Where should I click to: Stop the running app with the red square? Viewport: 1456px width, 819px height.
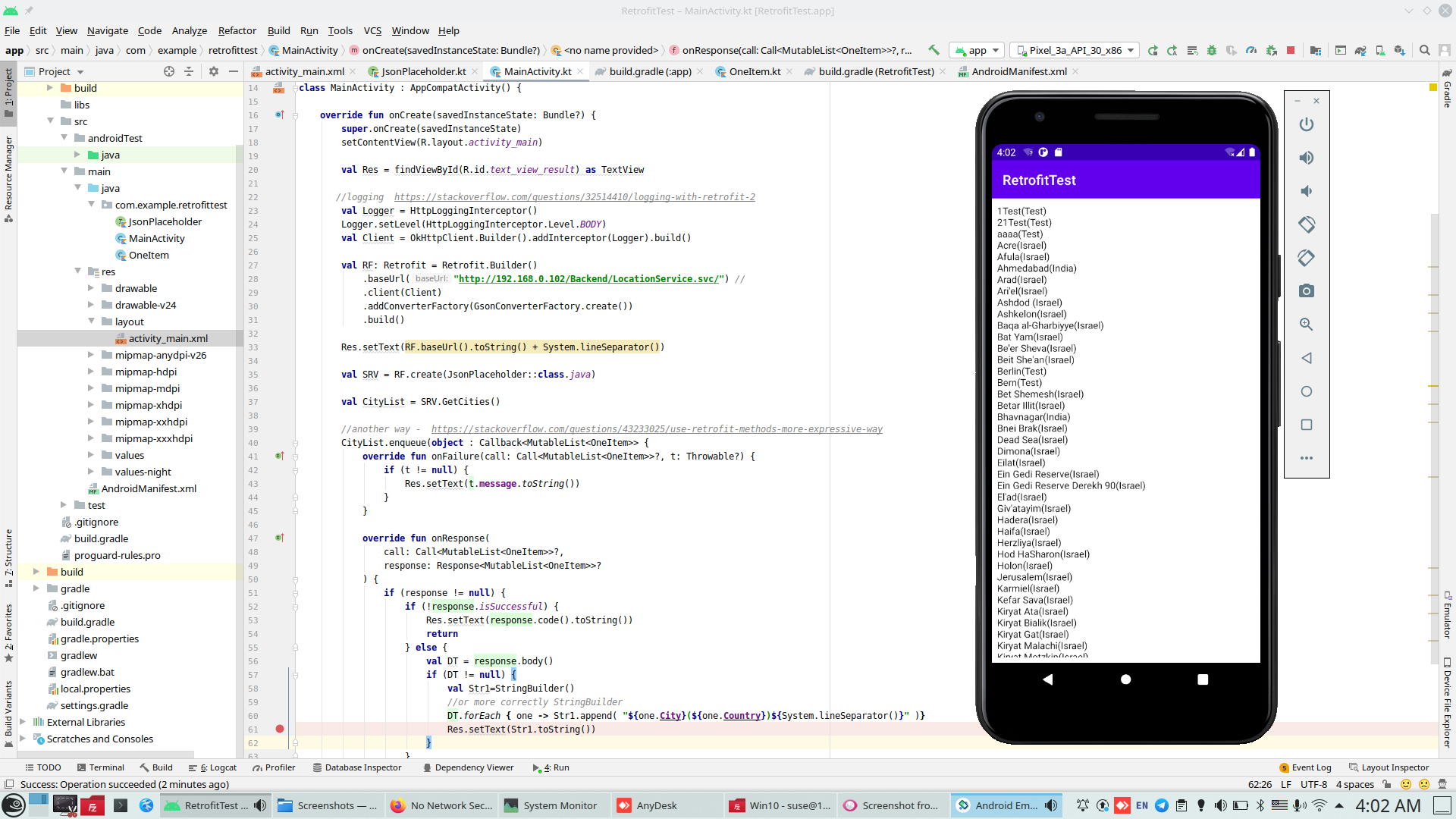(1291, 50)
